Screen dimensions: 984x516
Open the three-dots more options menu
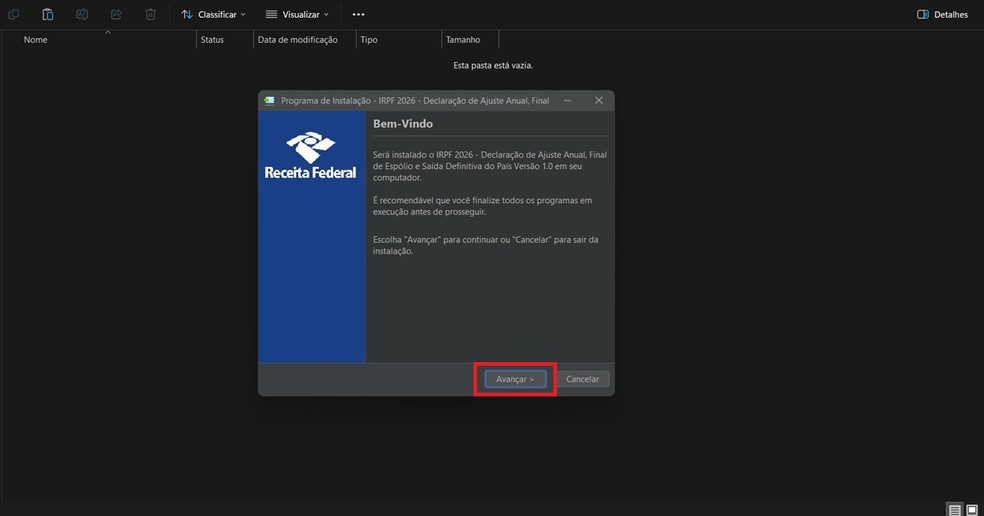click(x=358, y=15)
